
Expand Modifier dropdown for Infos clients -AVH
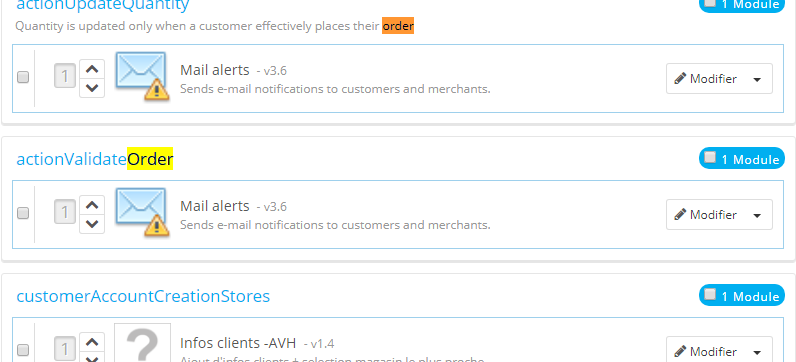757,352
